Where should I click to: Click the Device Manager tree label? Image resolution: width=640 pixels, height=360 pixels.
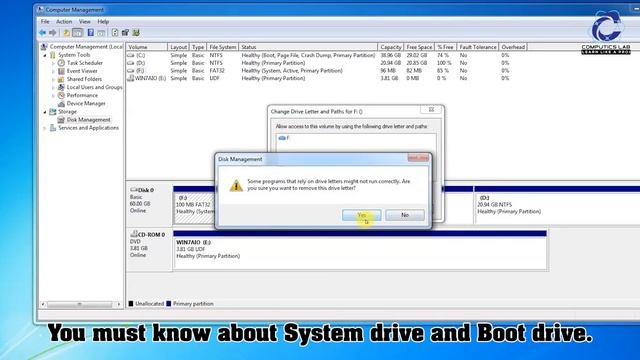click(86, 104)
